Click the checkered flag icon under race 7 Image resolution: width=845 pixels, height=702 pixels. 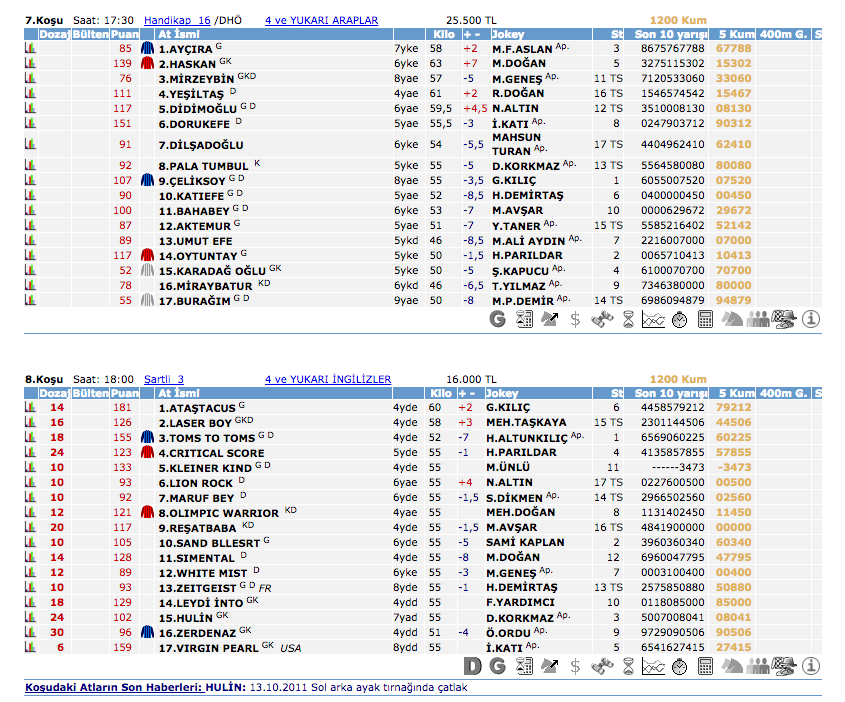tap(784, 320)
